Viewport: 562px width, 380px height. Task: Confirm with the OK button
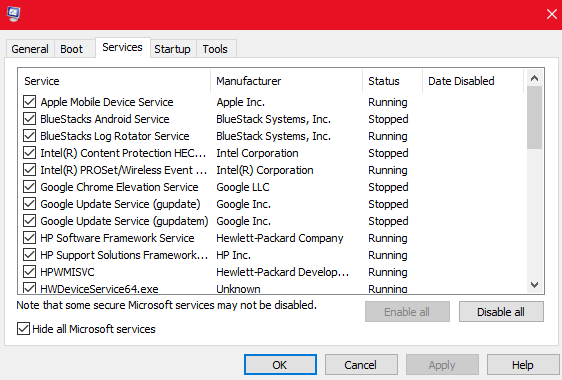(280, 365)
